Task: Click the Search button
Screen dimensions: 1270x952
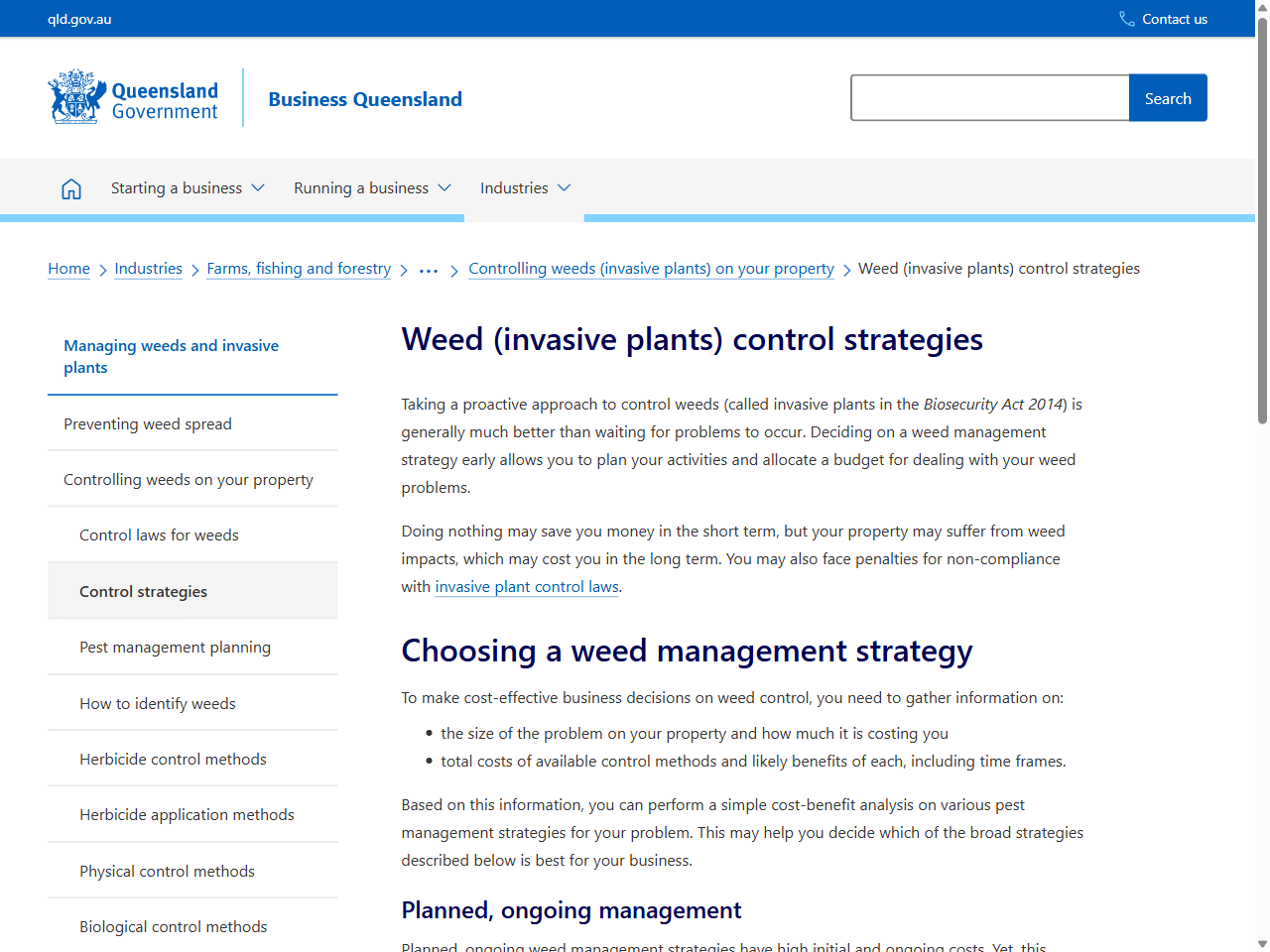Action: (1168, 98)
